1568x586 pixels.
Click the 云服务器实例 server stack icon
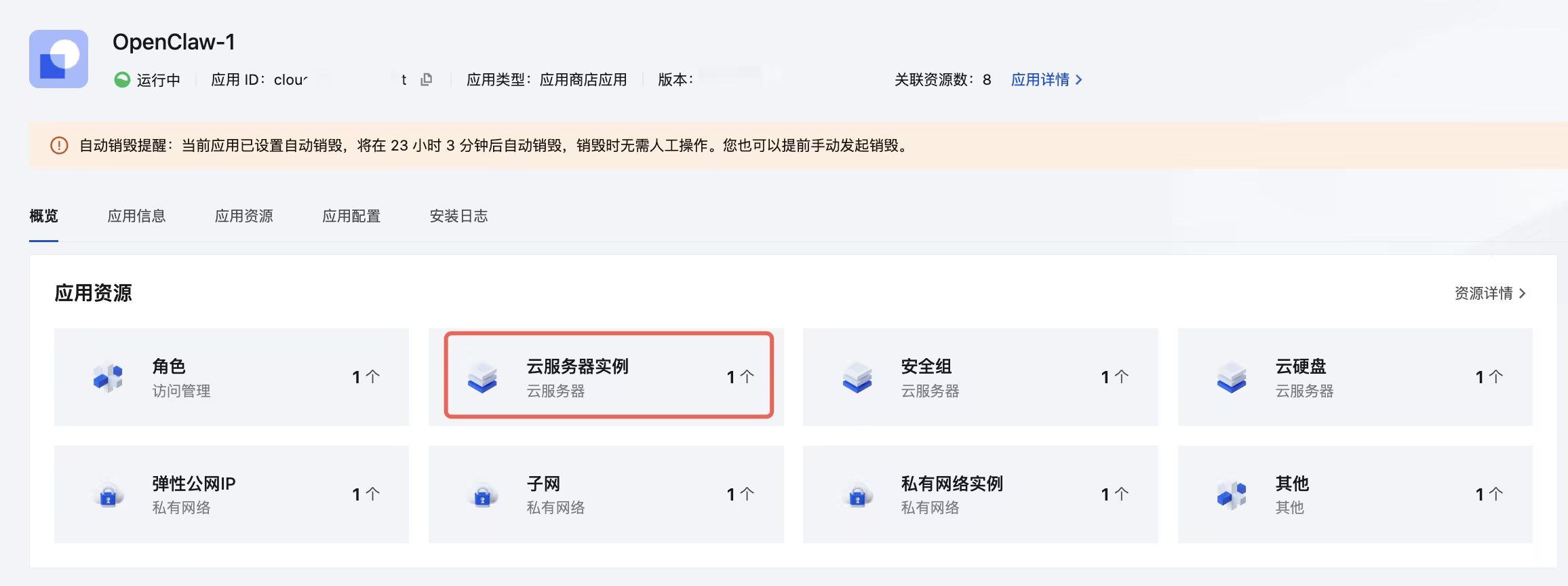point(483,377)
